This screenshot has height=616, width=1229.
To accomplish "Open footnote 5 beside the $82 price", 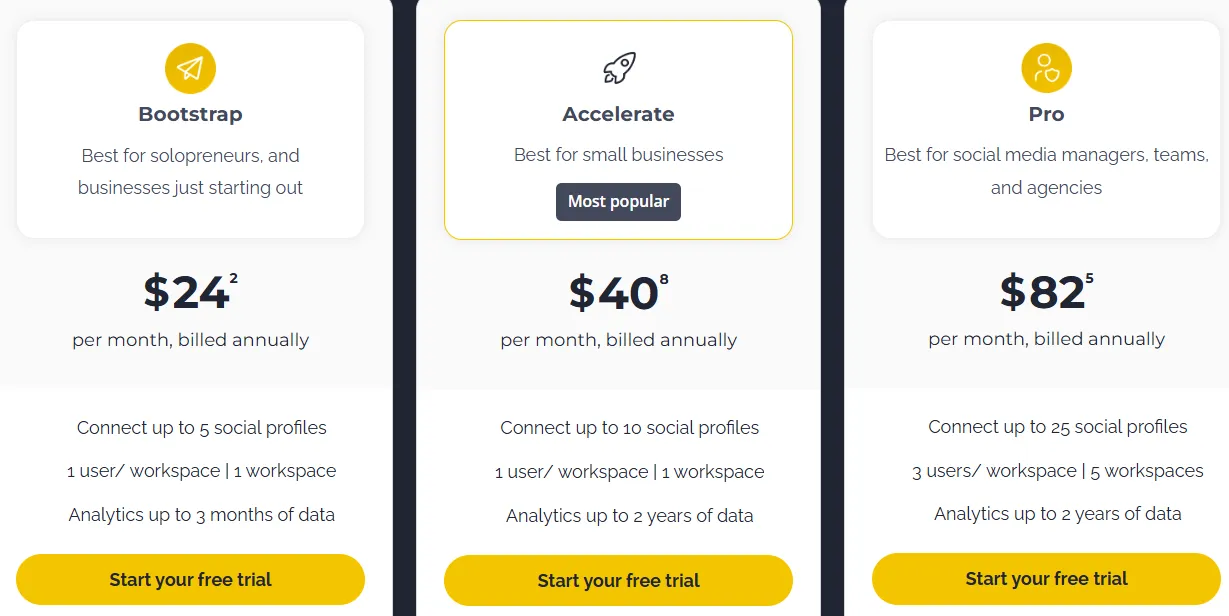I will pos(1090,278).
